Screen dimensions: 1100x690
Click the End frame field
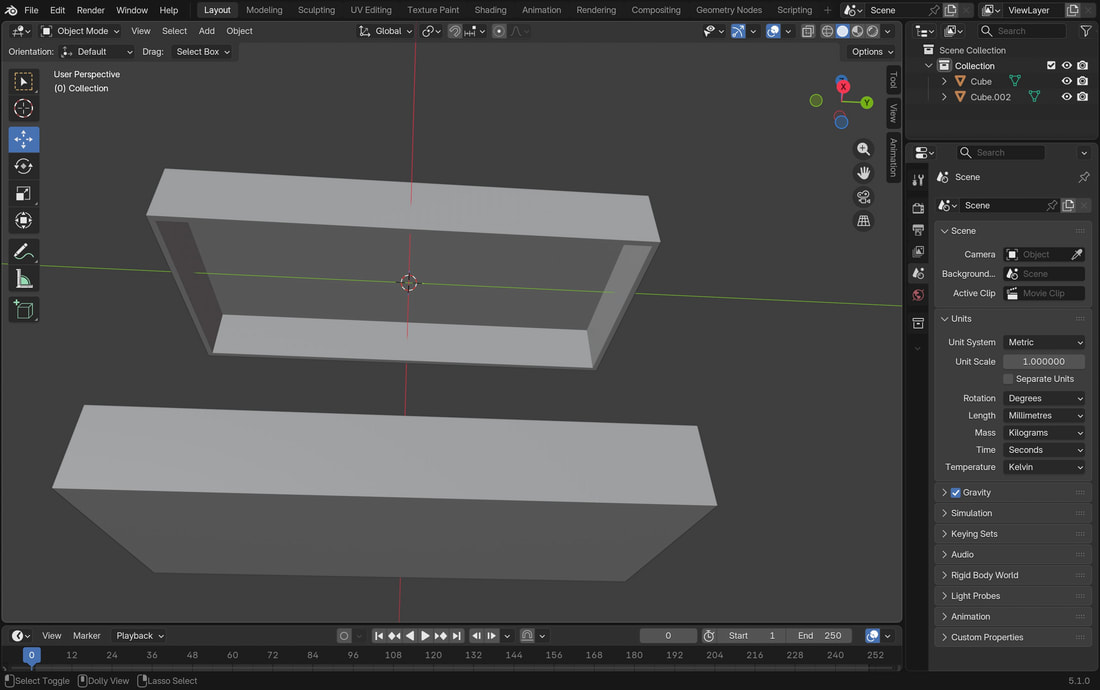(x=820, y=636)
